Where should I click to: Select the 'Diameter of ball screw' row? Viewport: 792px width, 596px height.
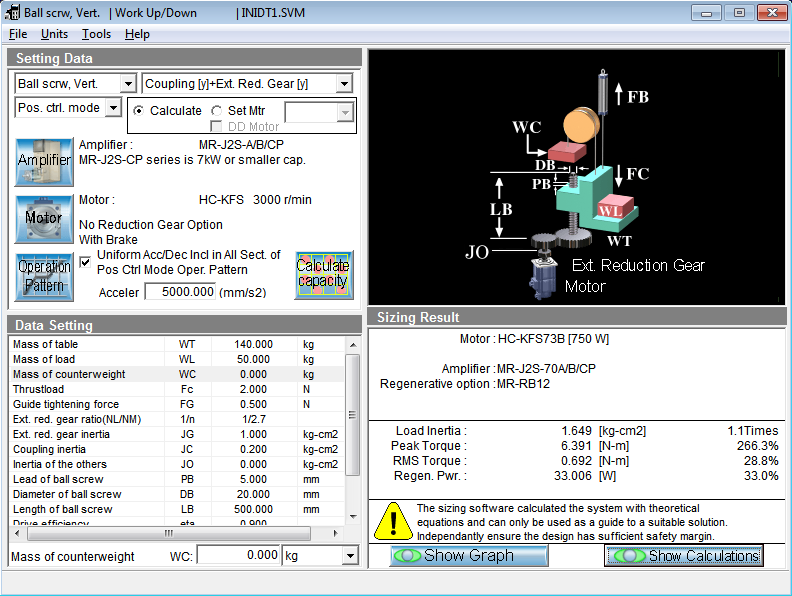click(177, 494)
